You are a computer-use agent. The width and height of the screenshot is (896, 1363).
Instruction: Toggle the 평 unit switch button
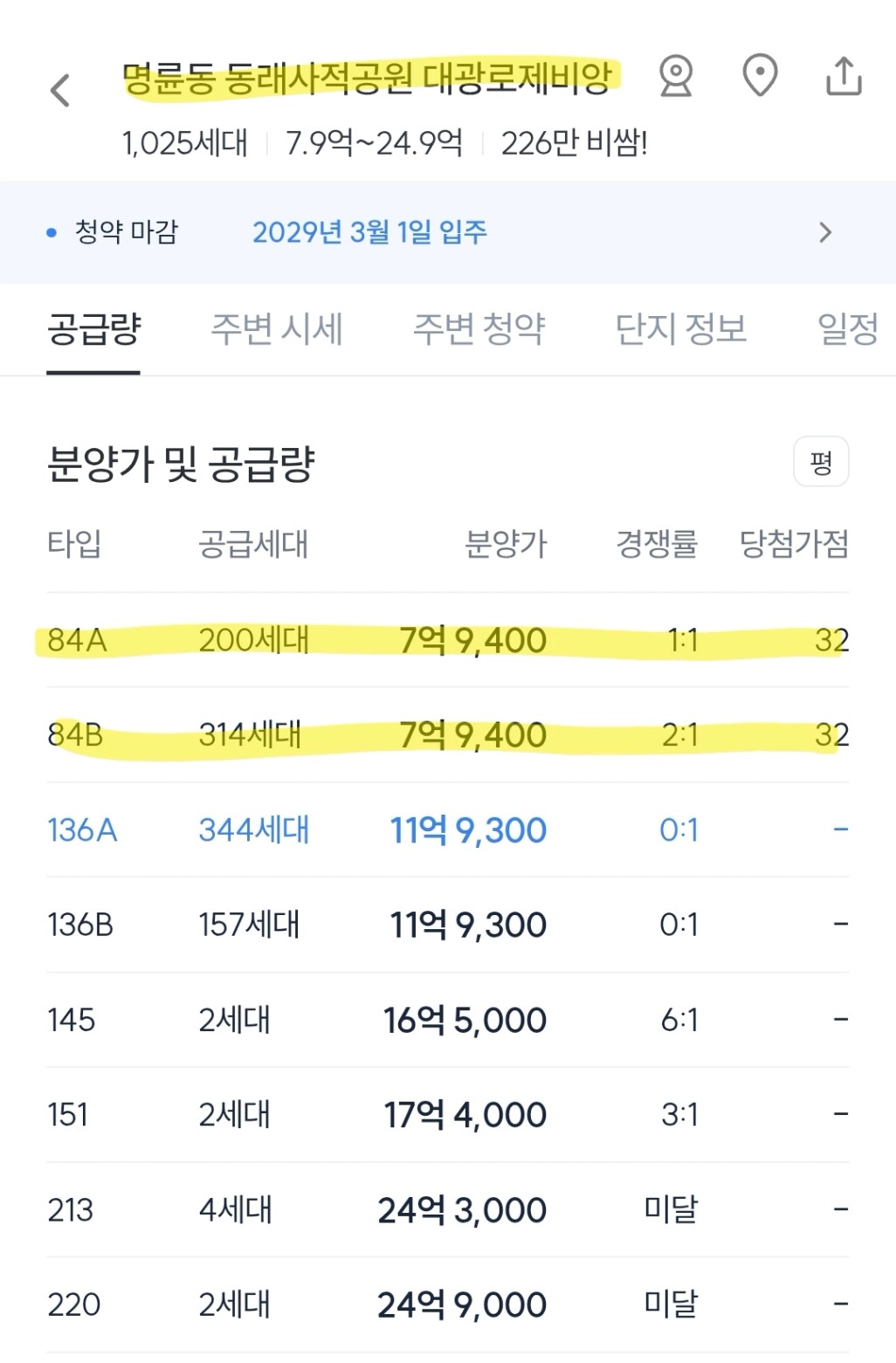click(820, 462)
